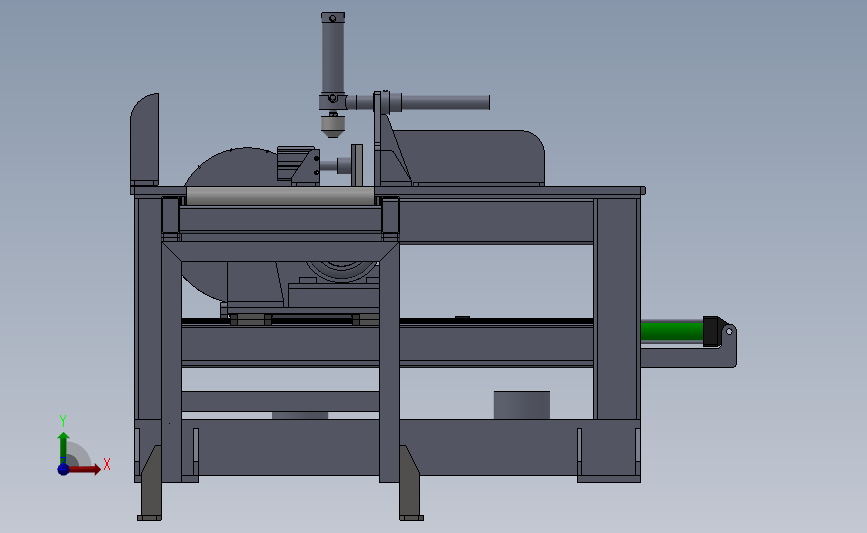Select the light gray roller on the table

click(280, 196)
